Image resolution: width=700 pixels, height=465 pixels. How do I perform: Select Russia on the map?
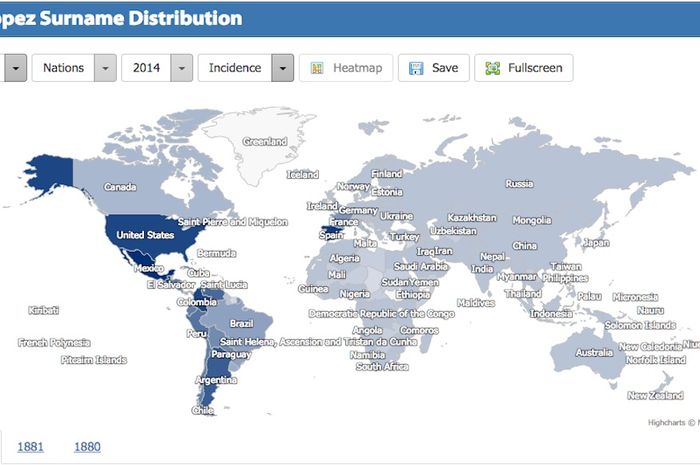(519, 183)
